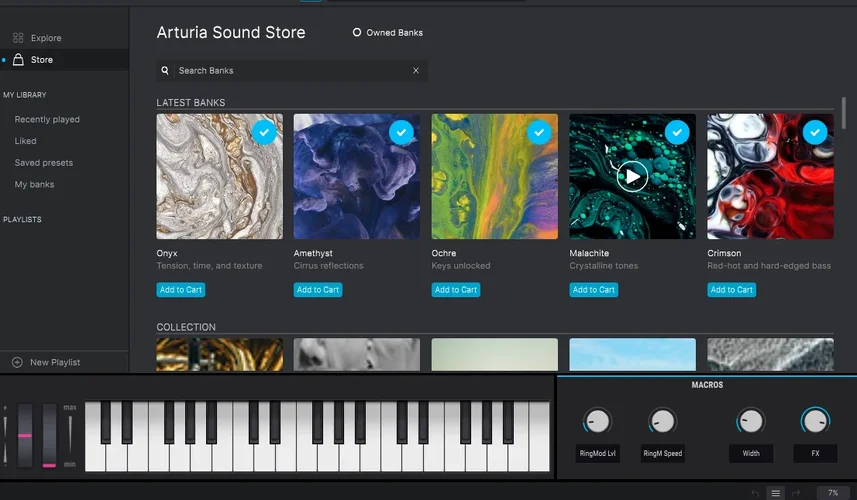Open Saved presets in library
Image resolution: width=857 pixels, height=500 pixels.
pyautogui.click(x=43, y=163)
